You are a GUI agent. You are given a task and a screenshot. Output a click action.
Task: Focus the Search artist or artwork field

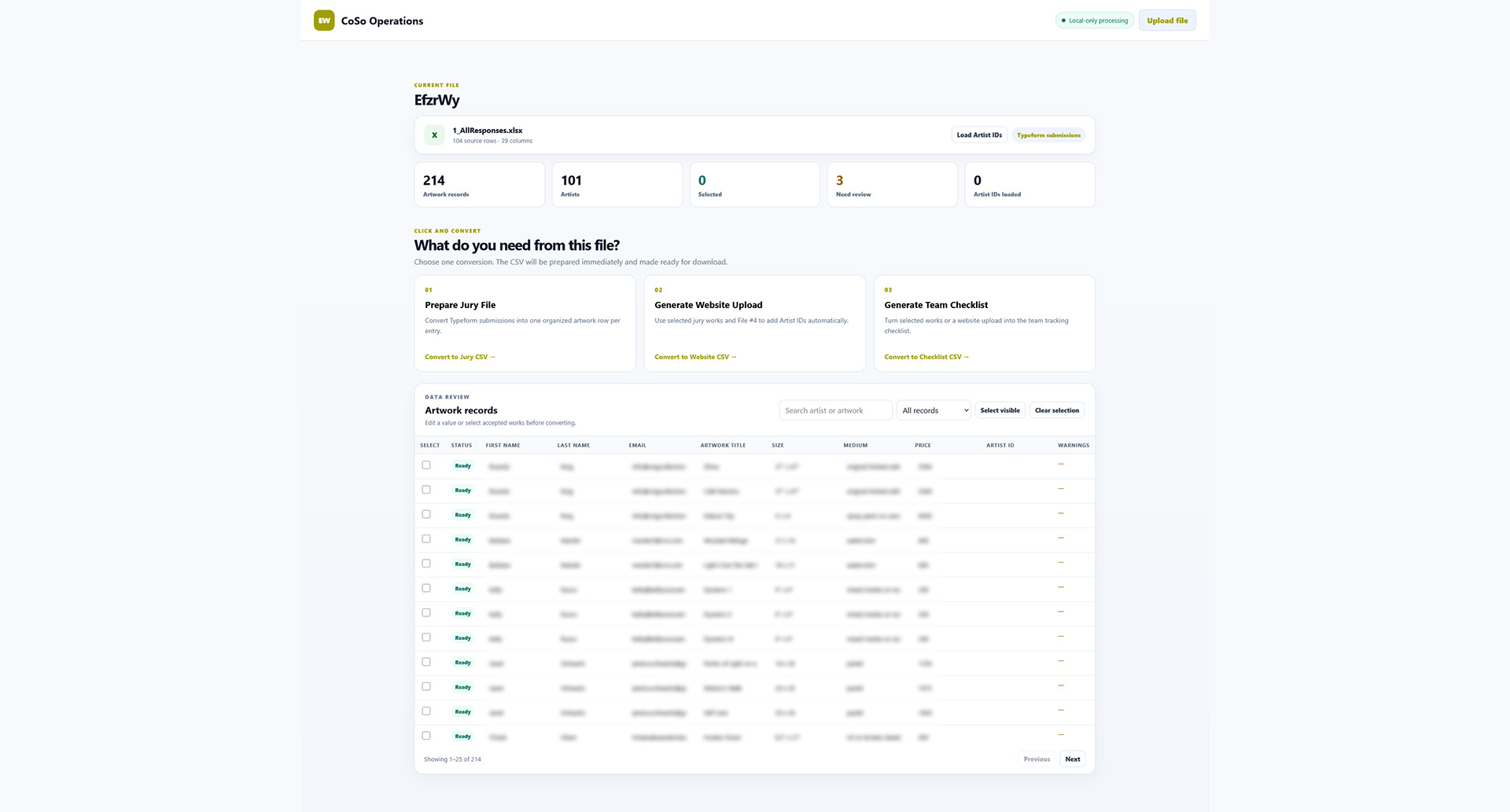(x=835, y=410)
